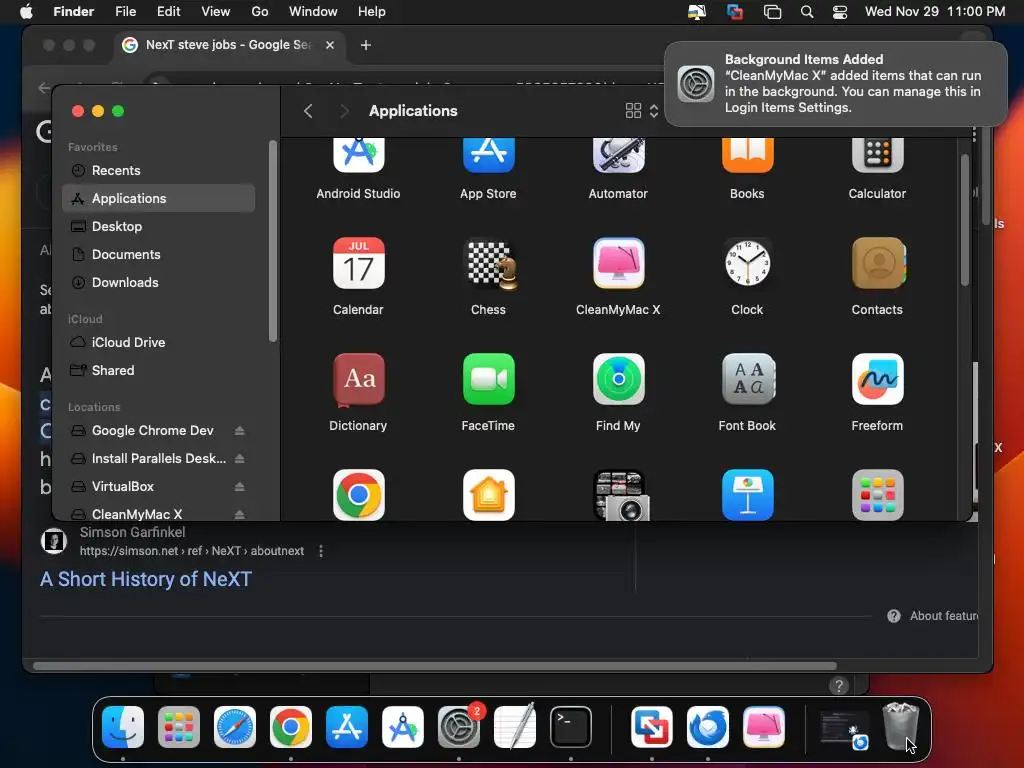Screen dimensions: 1024x768
Task: Select the Keynote app icon
Action: 747,494
